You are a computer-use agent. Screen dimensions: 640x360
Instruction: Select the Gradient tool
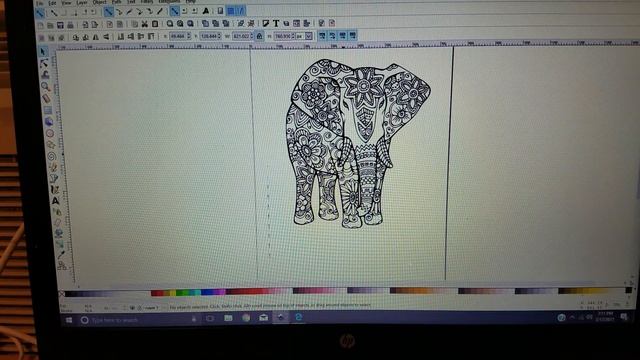click(60, 244)
